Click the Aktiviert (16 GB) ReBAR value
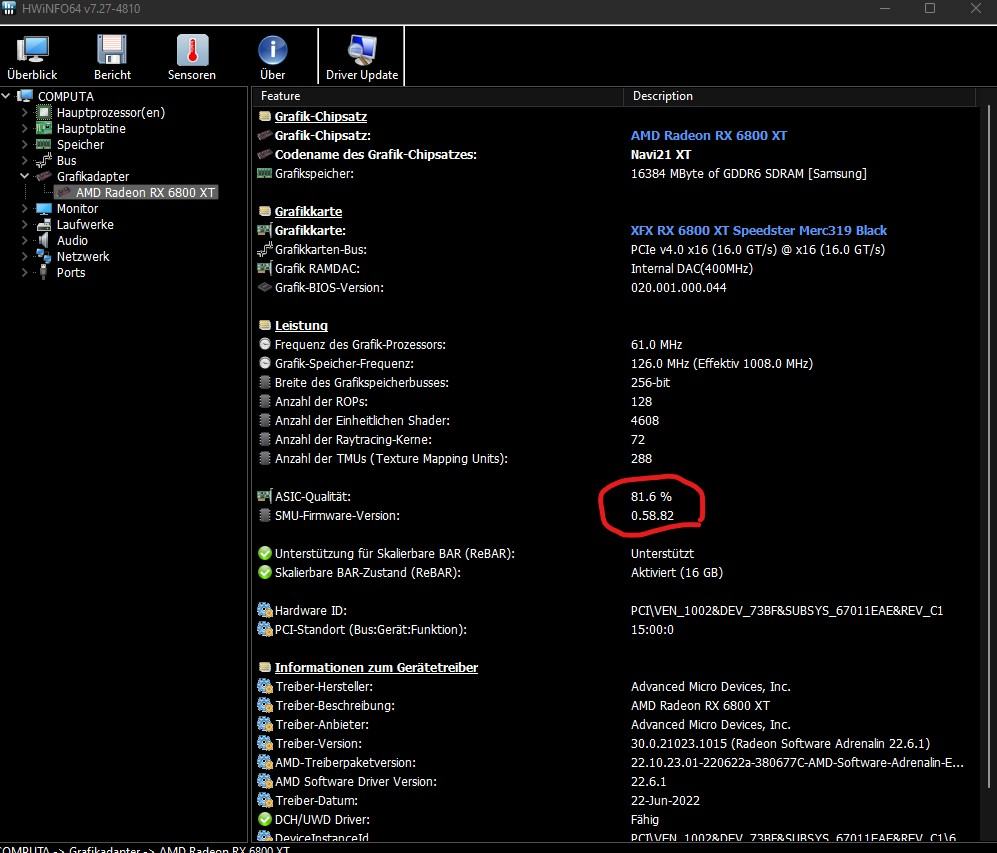 pyautogui.click(x=677, y=573)
